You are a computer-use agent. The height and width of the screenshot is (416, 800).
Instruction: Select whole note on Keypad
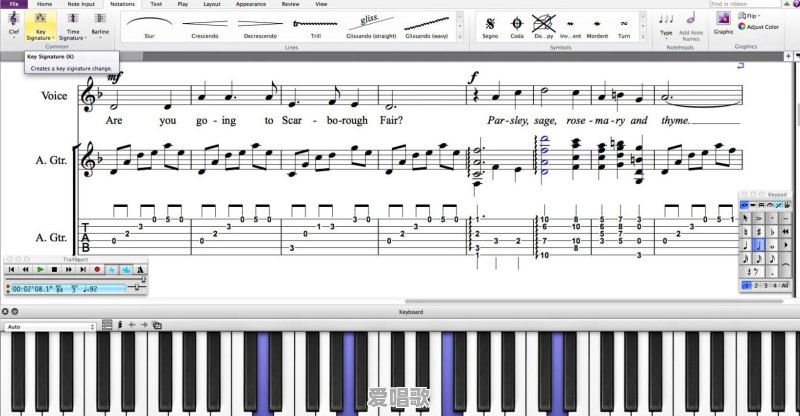point(772,245)
